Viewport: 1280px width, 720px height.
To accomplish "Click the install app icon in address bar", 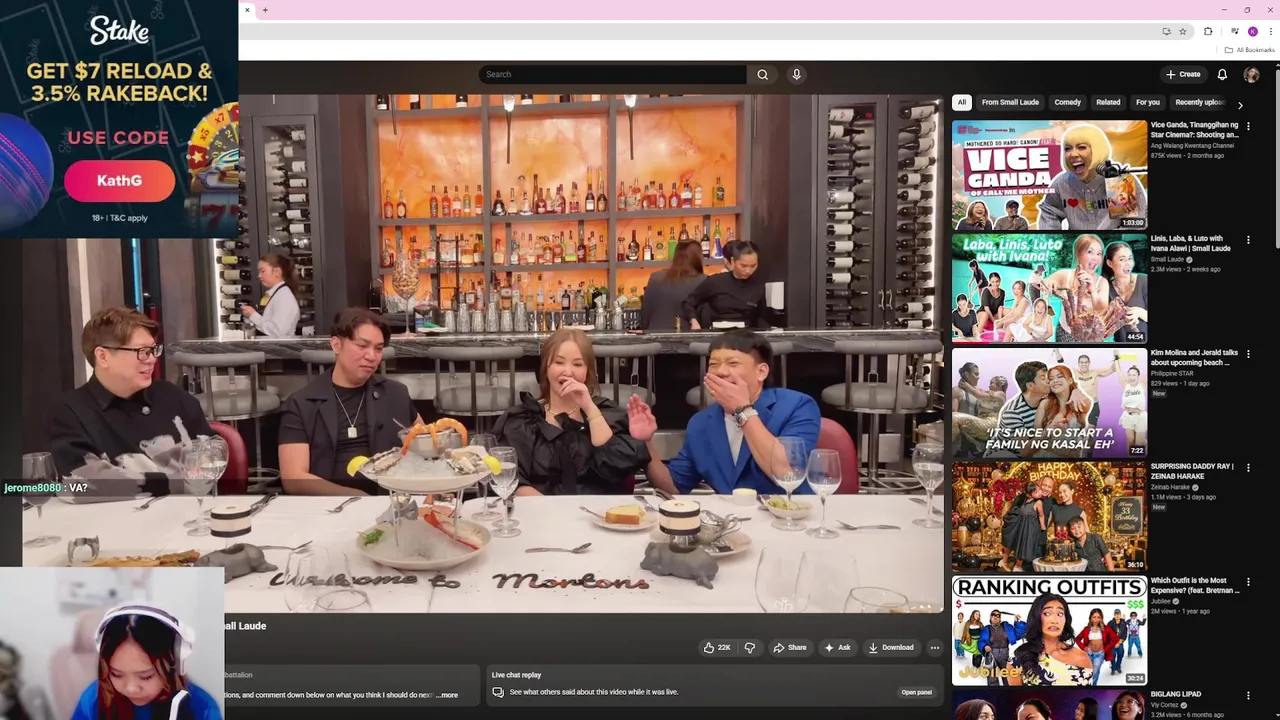I will click(1166, 31).
